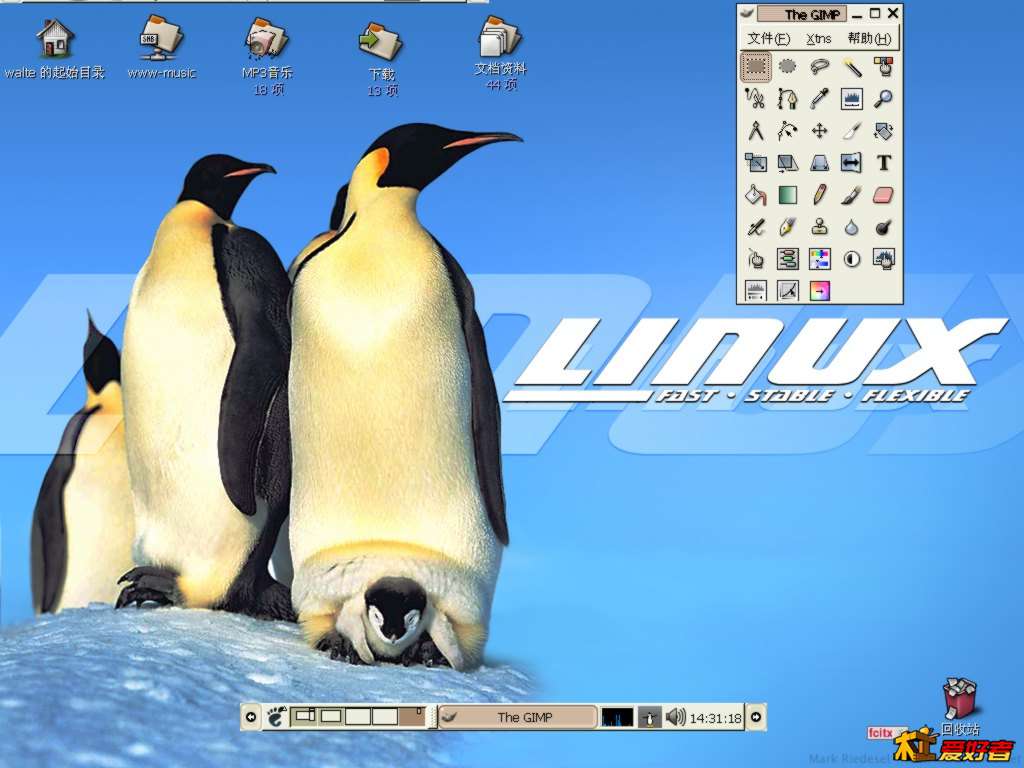Viewport: 1024px width, 768px height.
Task: Click The GIMP taskbar button
Action: 518,717
